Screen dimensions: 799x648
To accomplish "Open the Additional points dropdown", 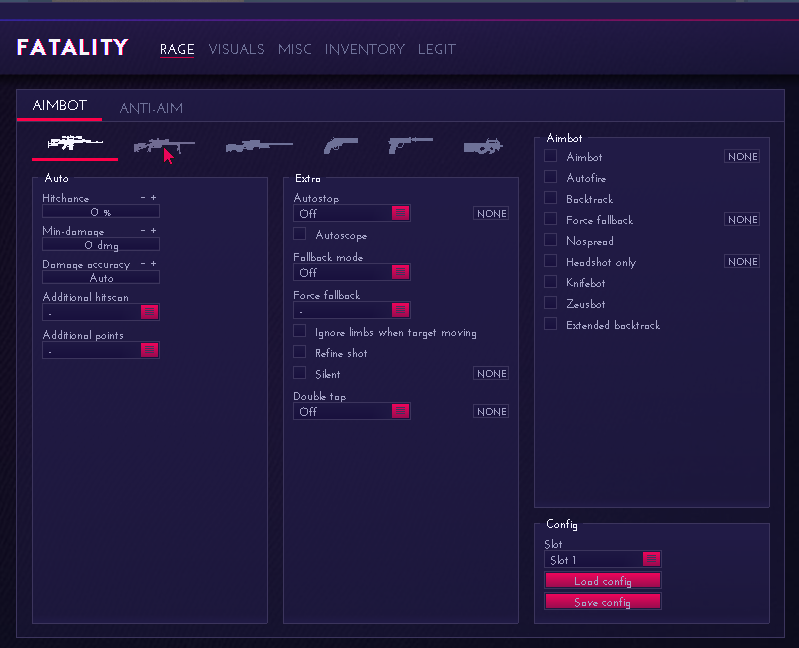I will pyautogui.click(x=101, y=350).
